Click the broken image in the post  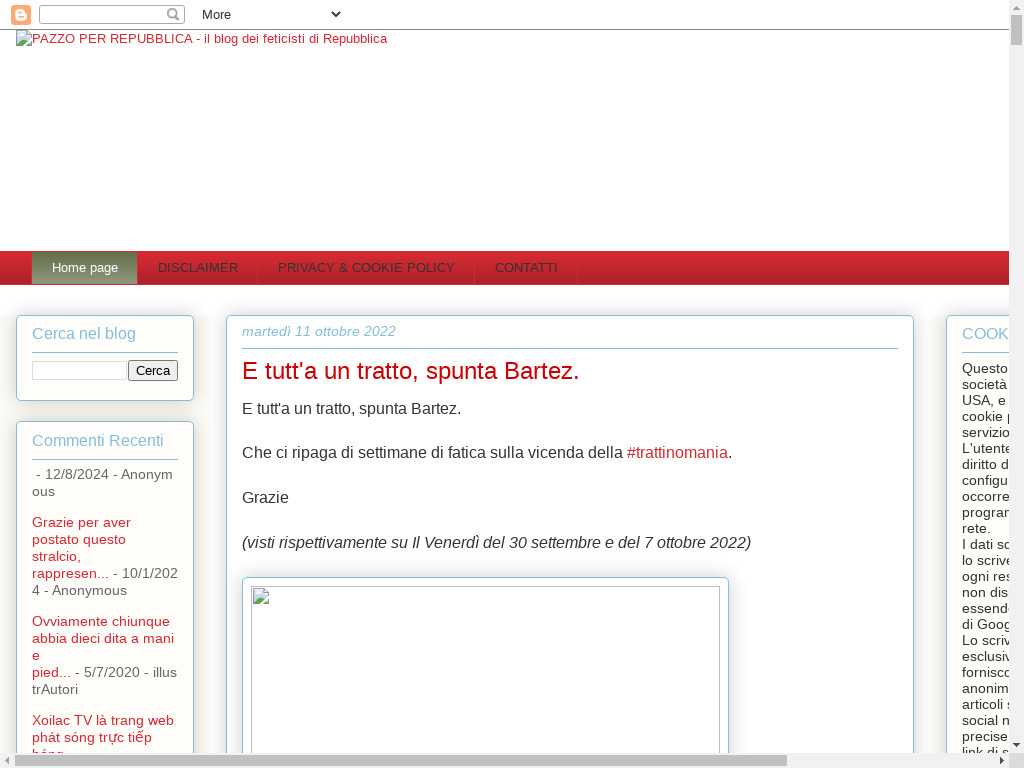(x=485, y=670)
